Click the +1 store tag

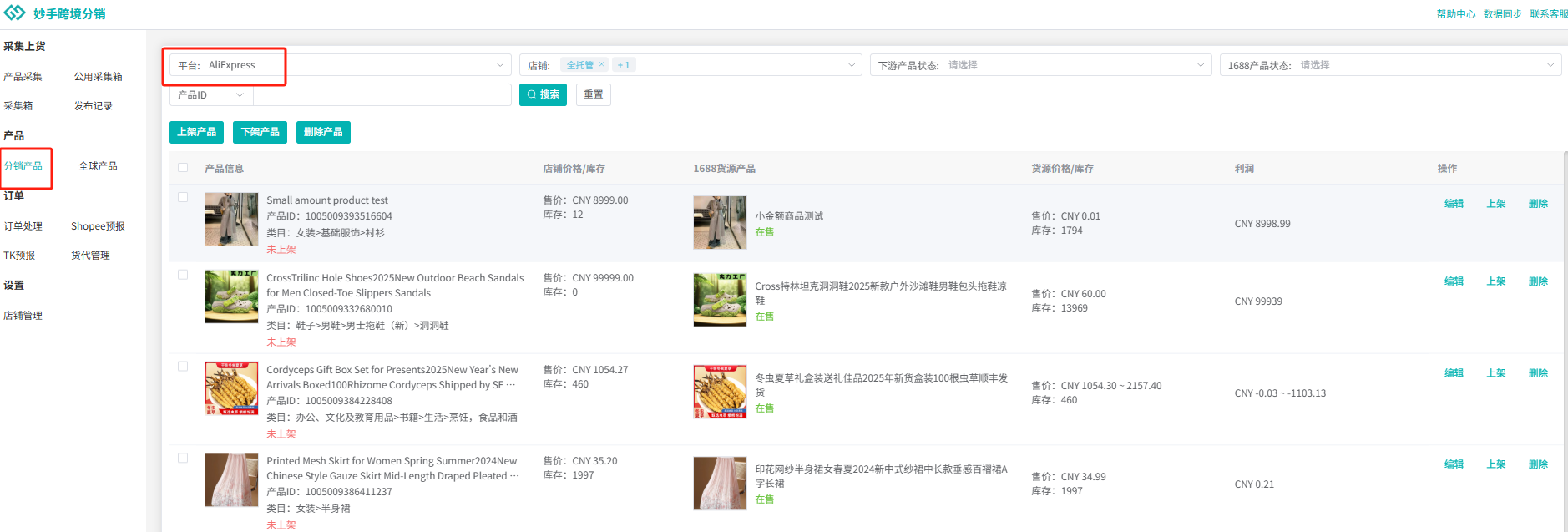pos(624,65)
